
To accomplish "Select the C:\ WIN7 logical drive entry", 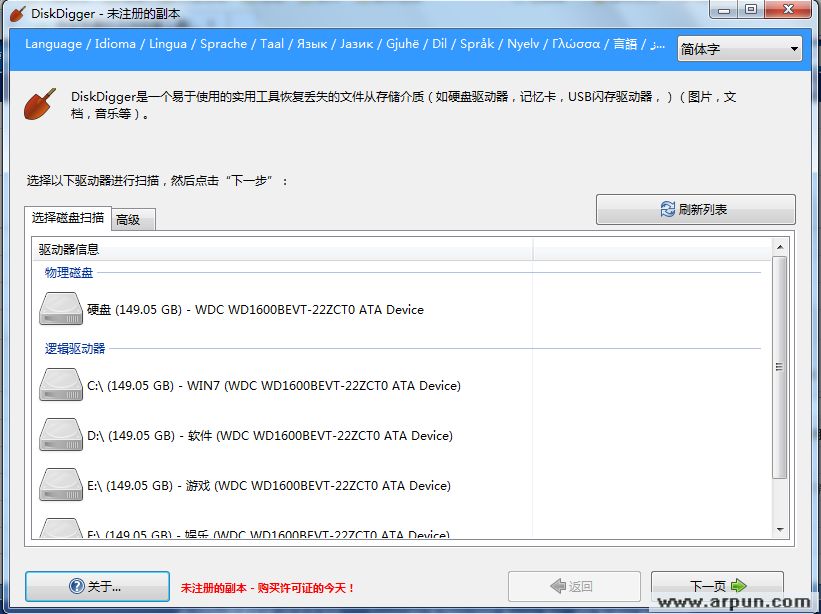I will 274,386.
